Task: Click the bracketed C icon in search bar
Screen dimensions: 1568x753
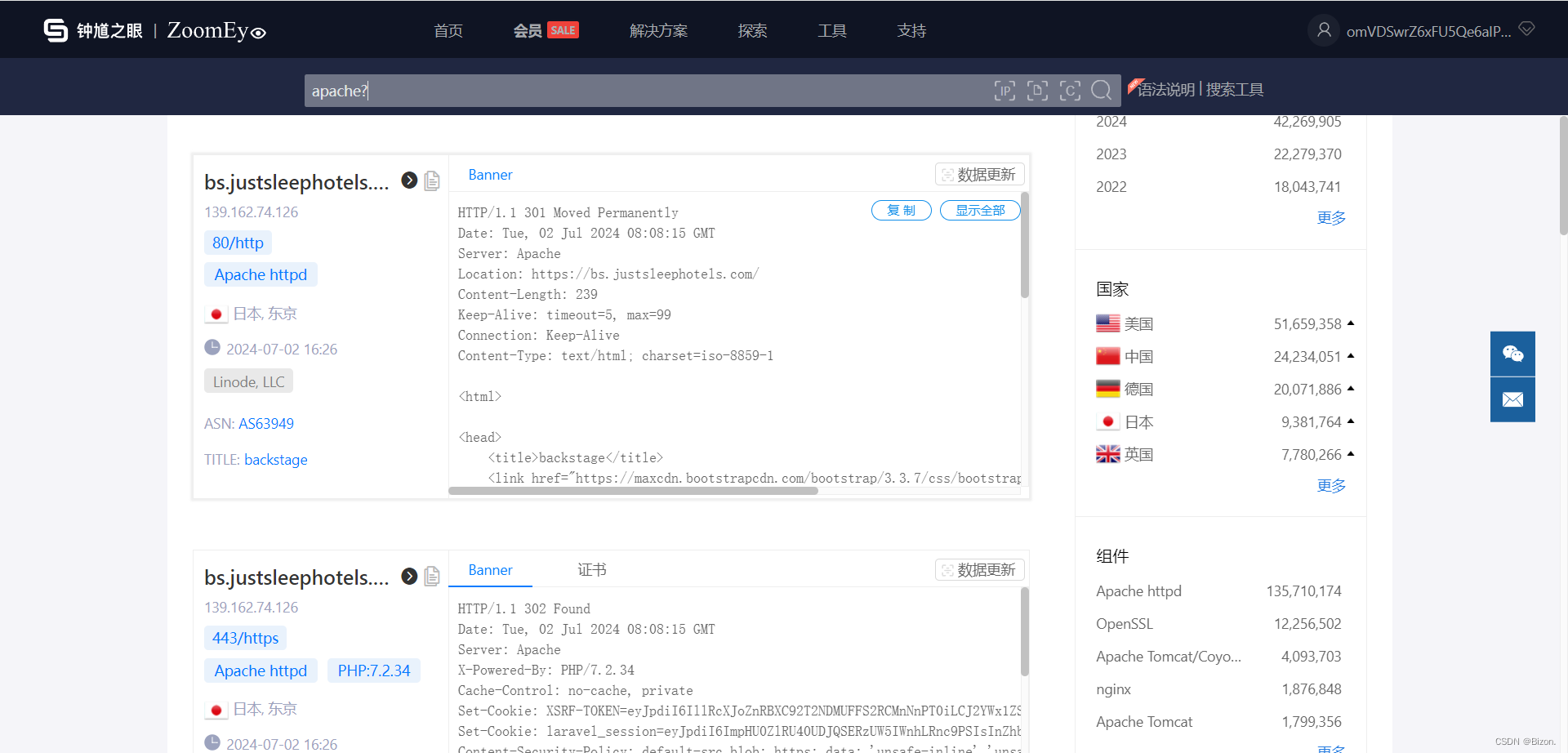Action: tap(1070, 90)
